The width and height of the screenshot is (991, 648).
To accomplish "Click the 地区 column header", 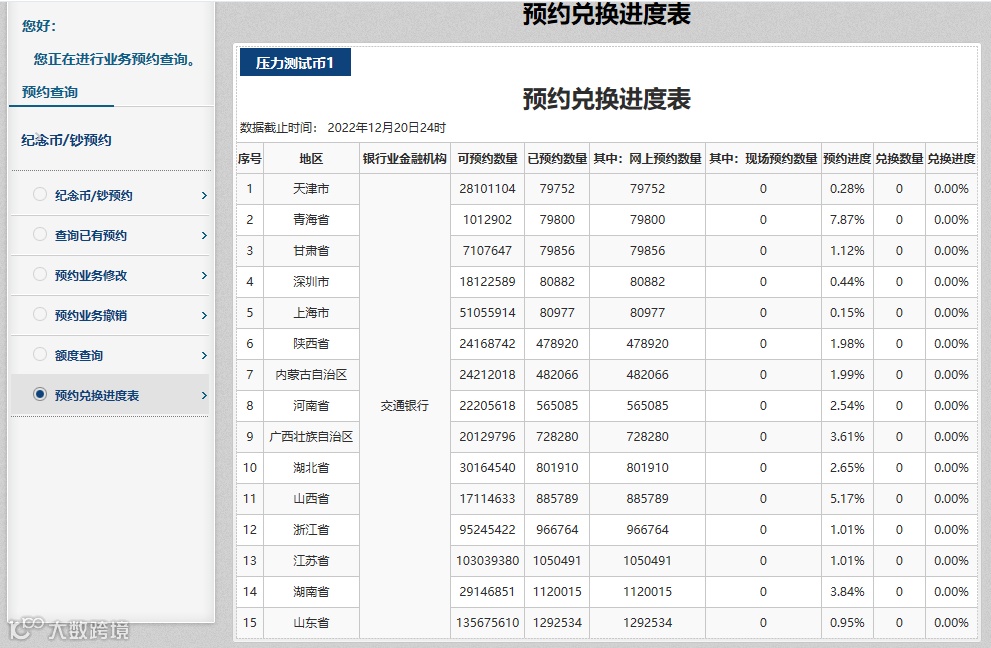I will pos(311,159).
